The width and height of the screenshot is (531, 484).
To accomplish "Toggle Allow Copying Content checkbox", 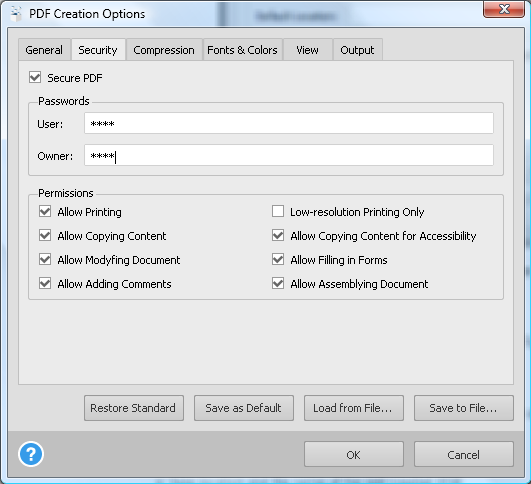I will click(x=45, y=235).
